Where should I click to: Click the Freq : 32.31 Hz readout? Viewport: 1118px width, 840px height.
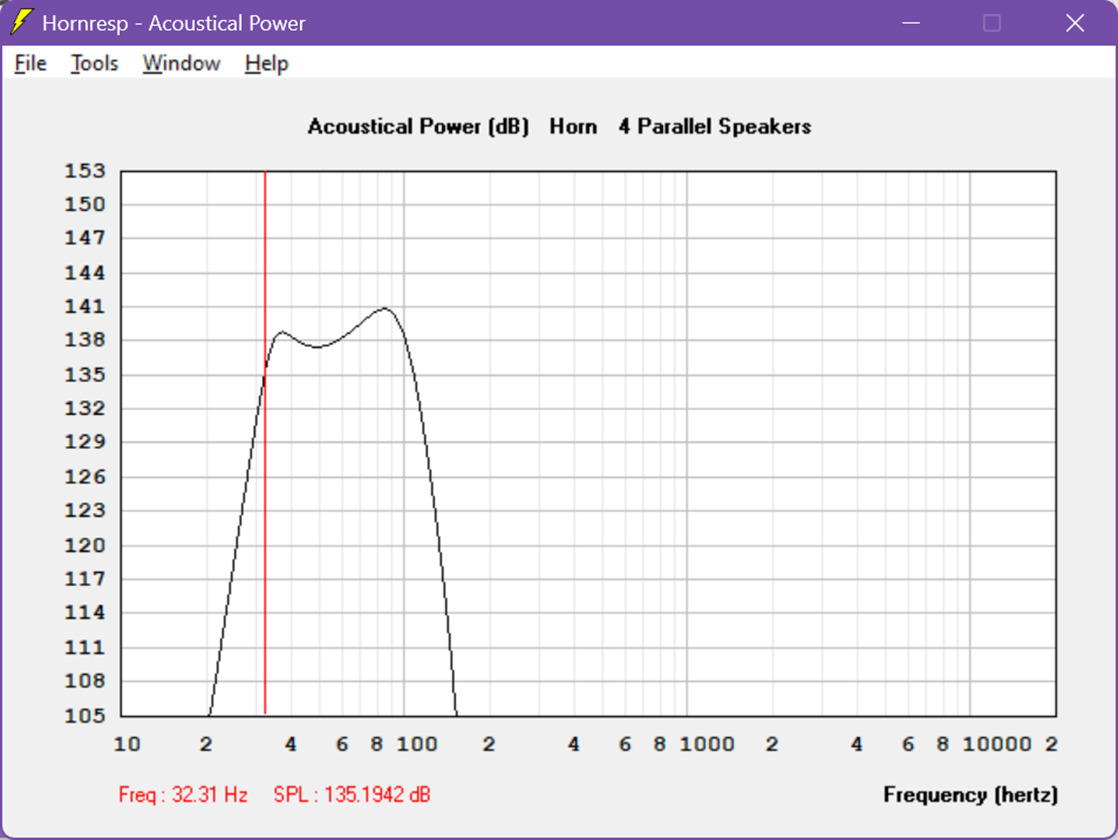183,794
